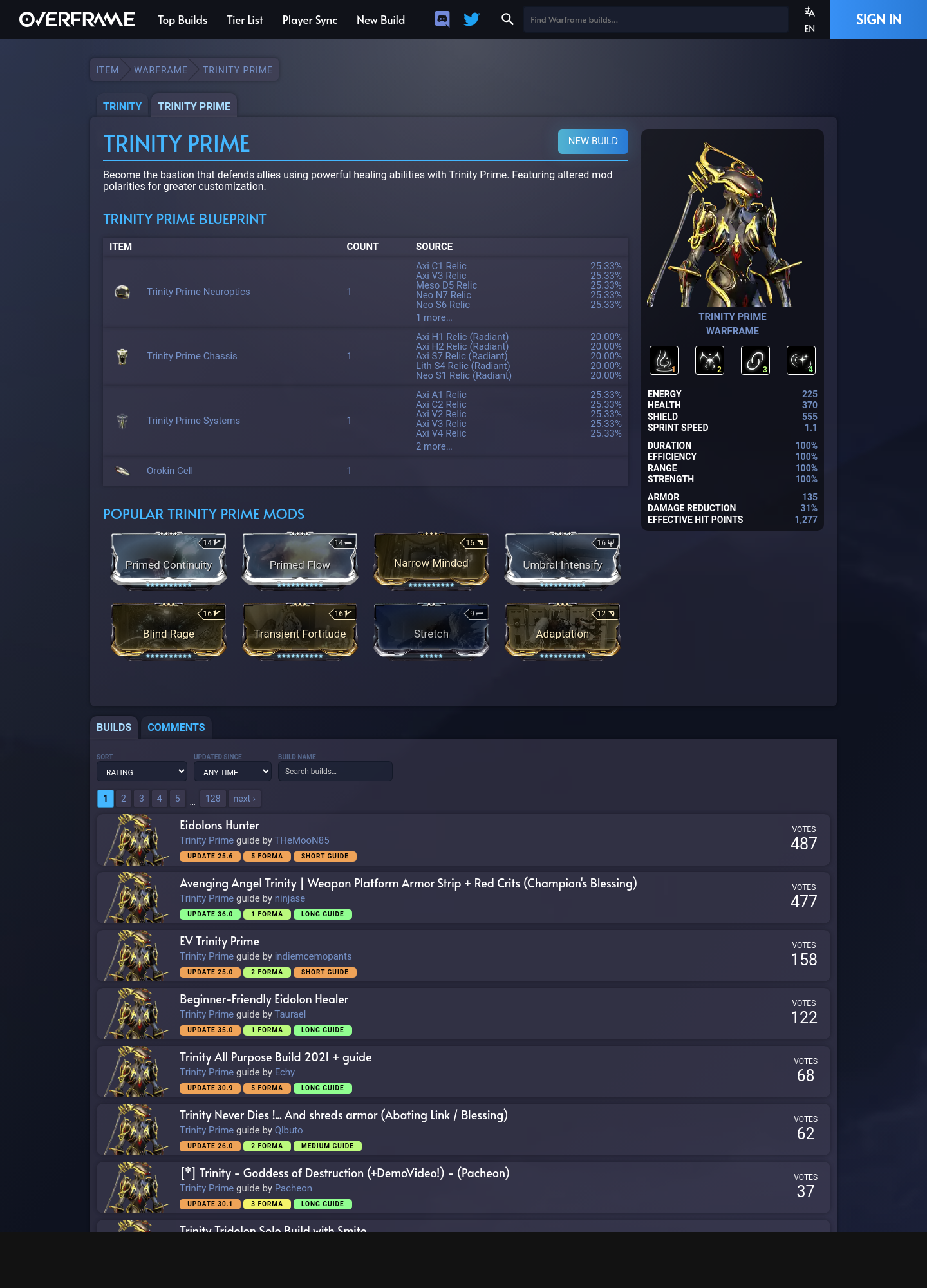Expand '2 more…' under Systems sources
Screen dimensions: 927x1288
pyautogui.click(x=434, y=446)
